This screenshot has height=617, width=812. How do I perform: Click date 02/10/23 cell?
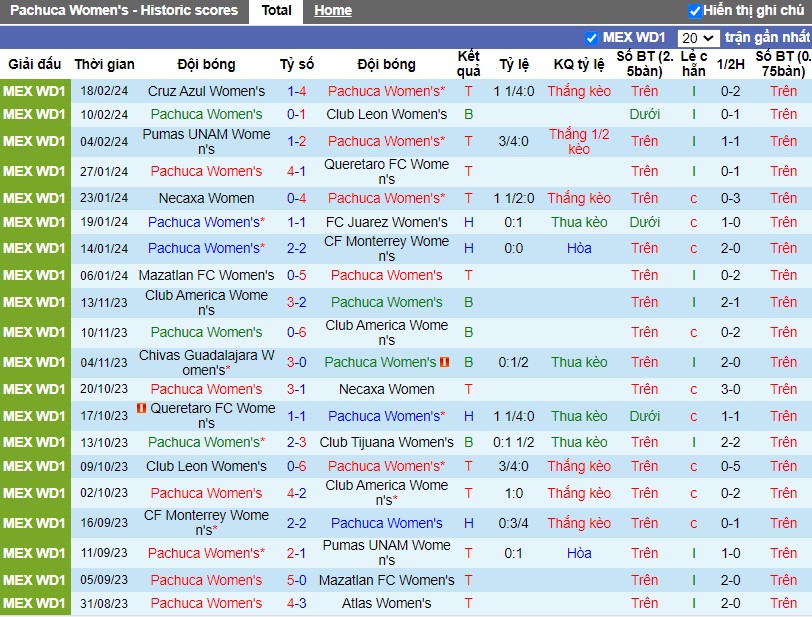click(104, 493)
